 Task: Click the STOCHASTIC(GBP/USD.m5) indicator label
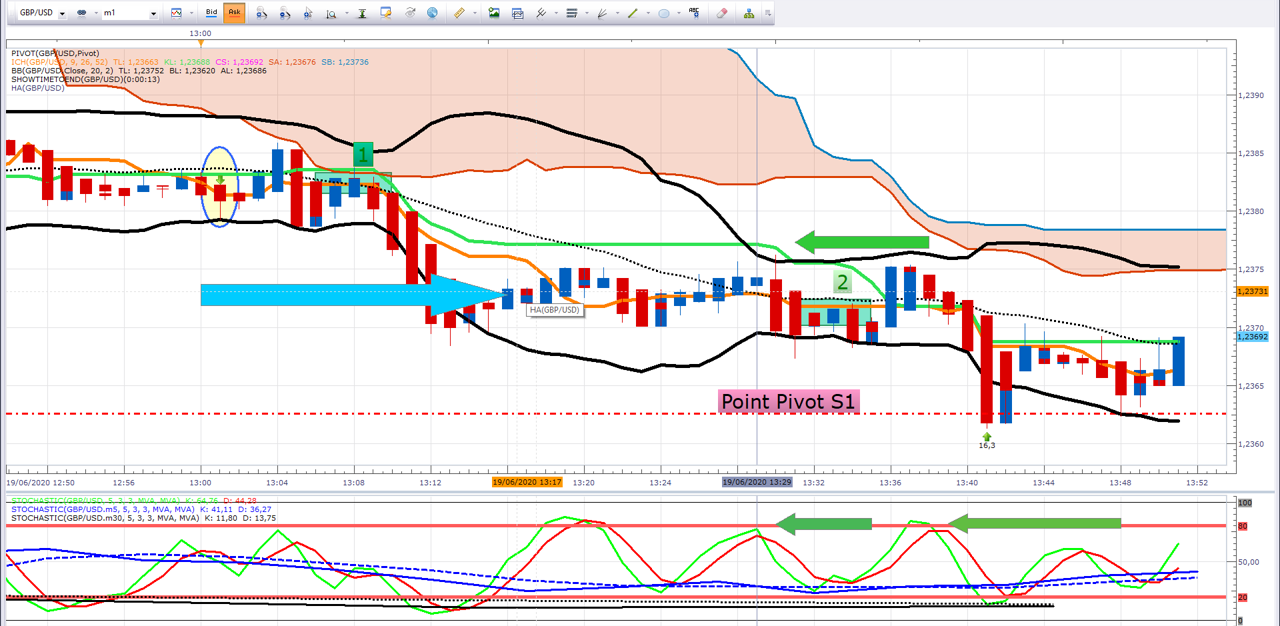coord(140,508)
